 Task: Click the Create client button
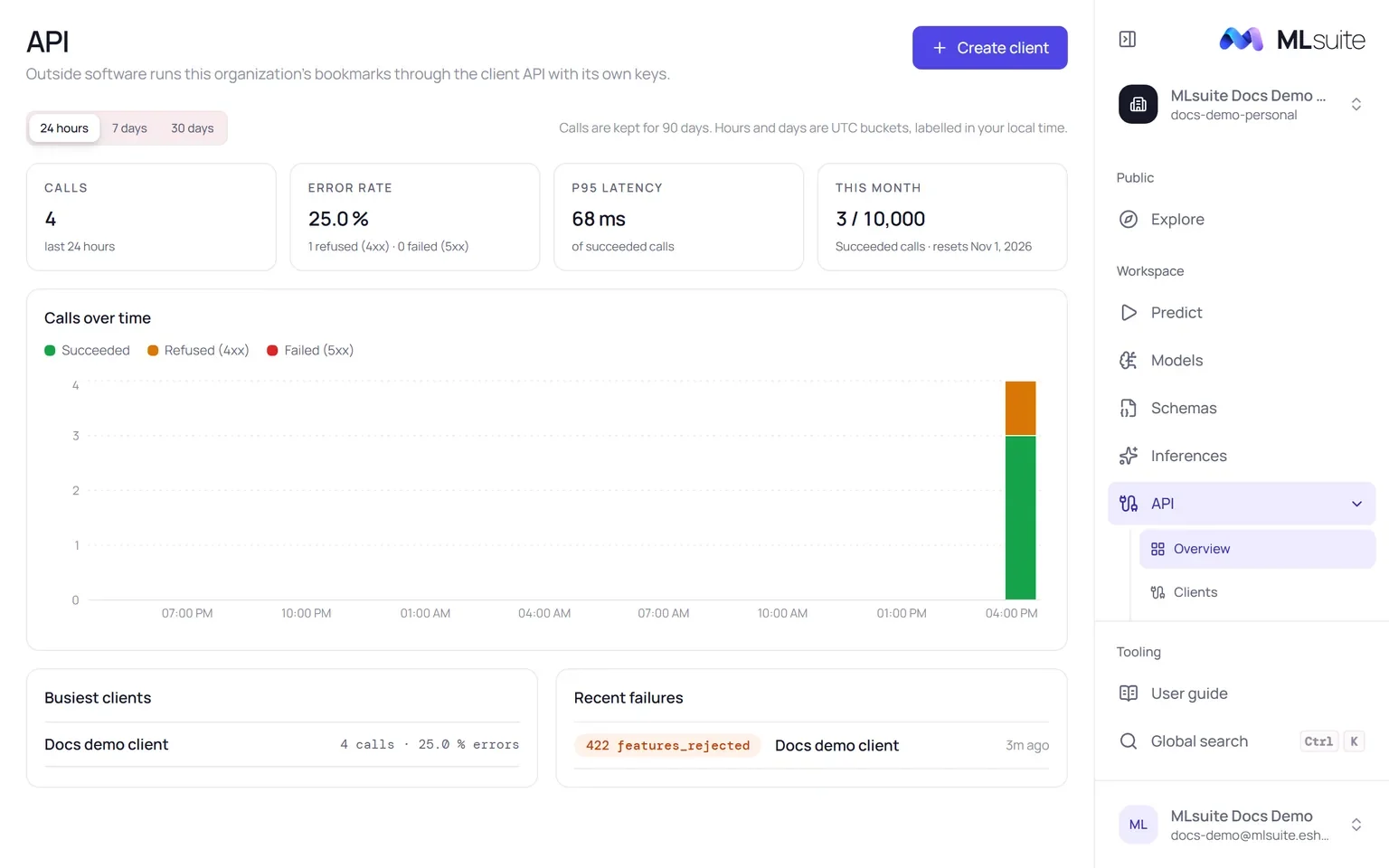pos(989,48)
